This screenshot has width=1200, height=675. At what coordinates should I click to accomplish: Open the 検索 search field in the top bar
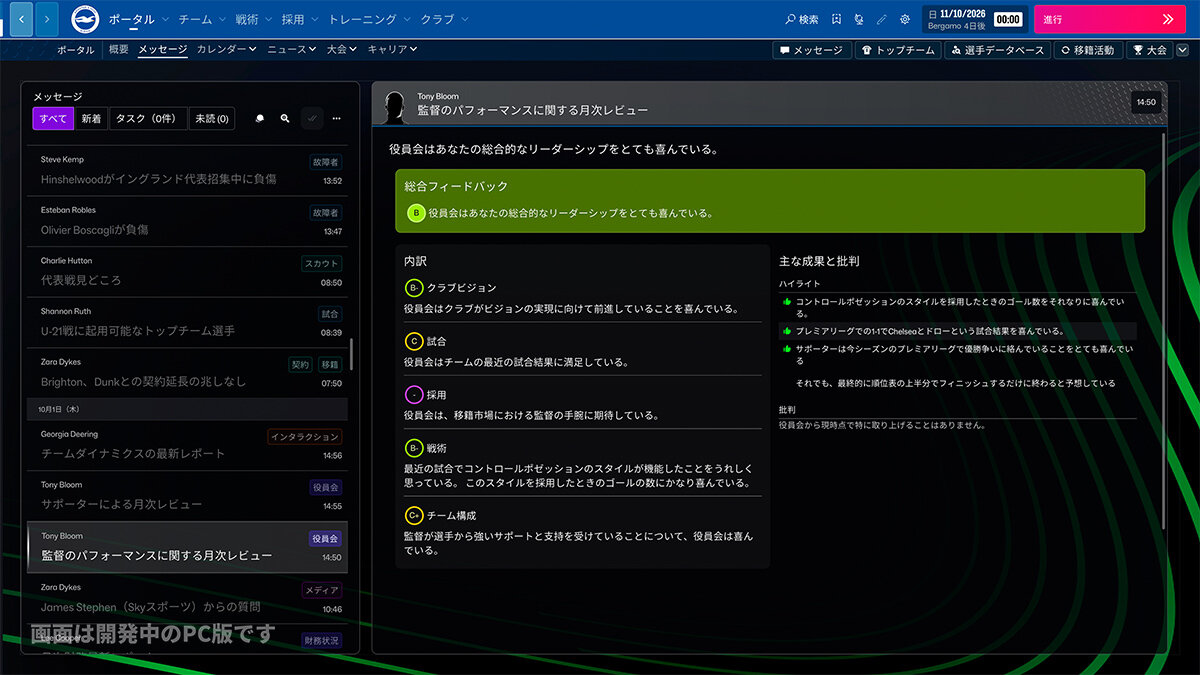pyautogui.click(x=802, y=19)
